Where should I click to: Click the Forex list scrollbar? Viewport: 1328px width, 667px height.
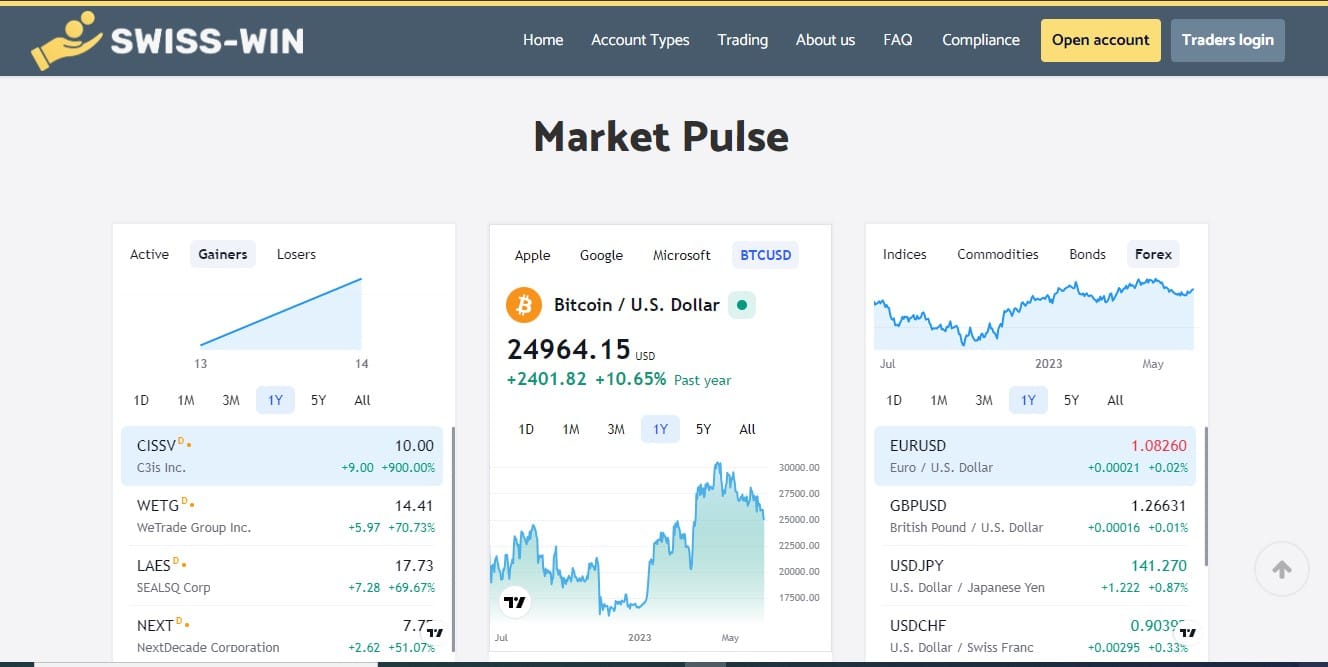(1207, 495)
